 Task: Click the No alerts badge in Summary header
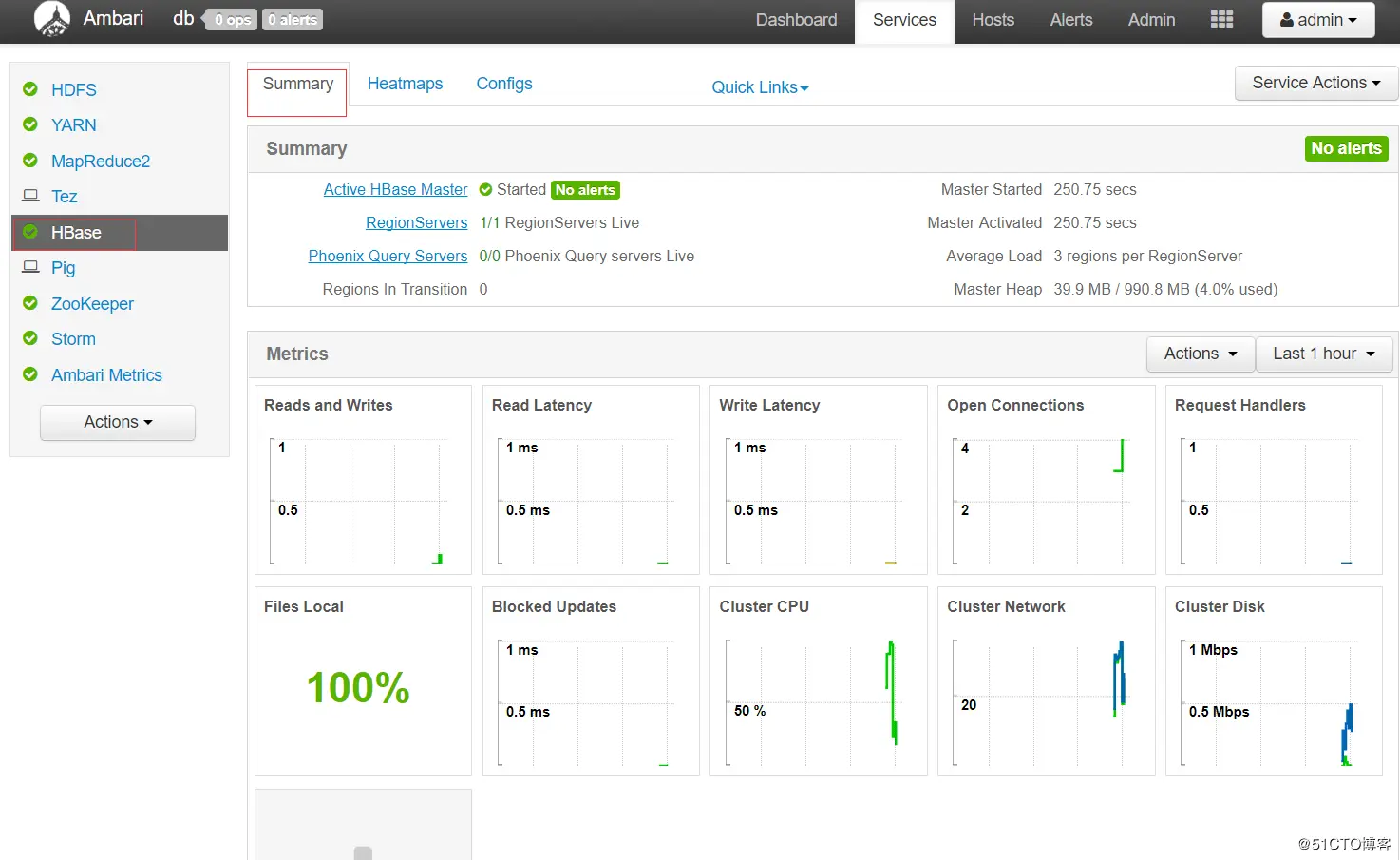(x=1346, y=148)
